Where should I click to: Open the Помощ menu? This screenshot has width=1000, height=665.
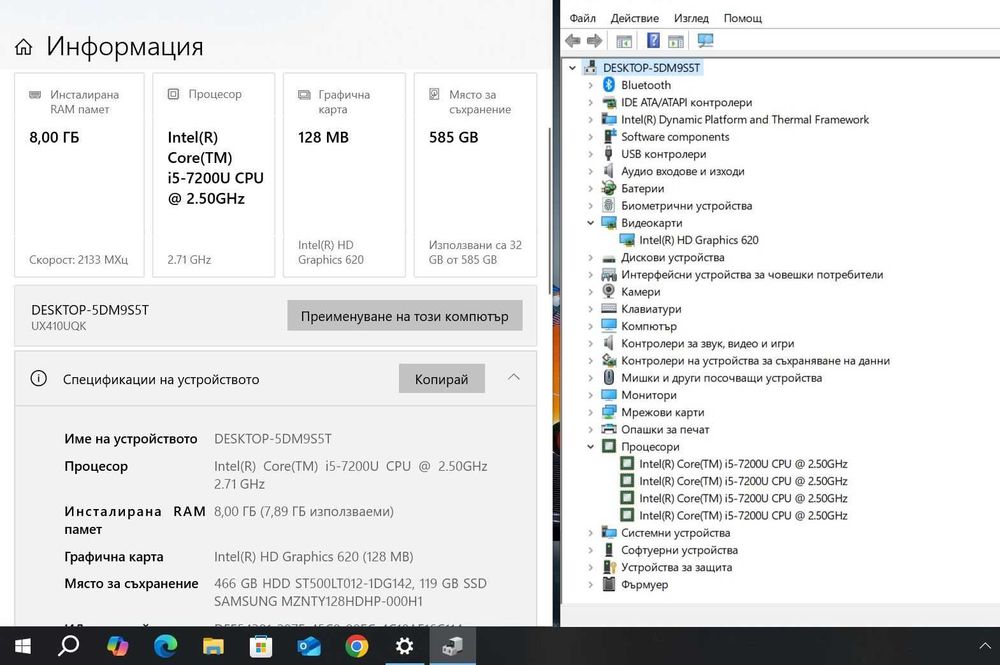click(x=743, y=18)
